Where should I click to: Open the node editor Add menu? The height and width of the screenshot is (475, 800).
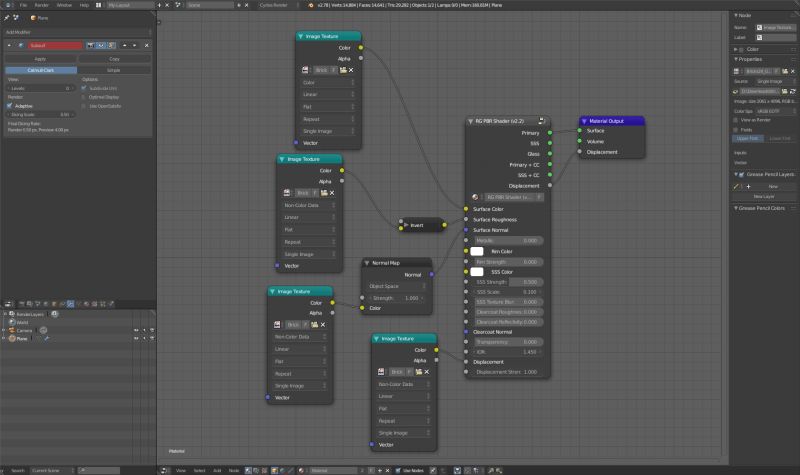pyautogui.click(x=217, y=470)
